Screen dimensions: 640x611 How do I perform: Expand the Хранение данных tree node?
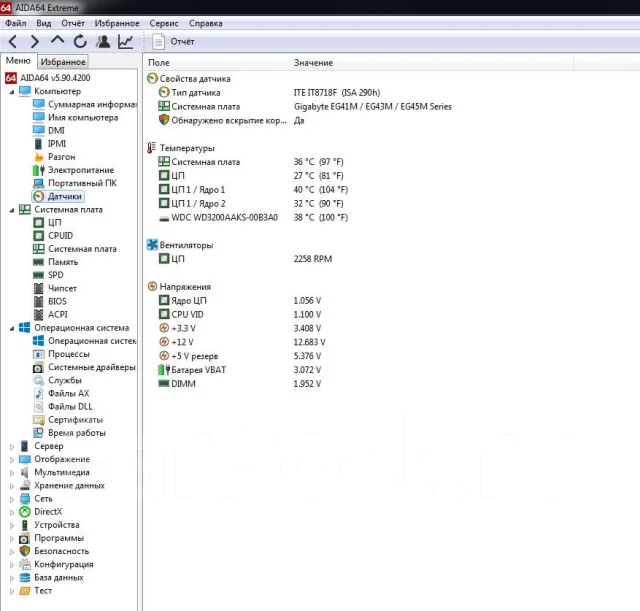(x=12, y=486)
